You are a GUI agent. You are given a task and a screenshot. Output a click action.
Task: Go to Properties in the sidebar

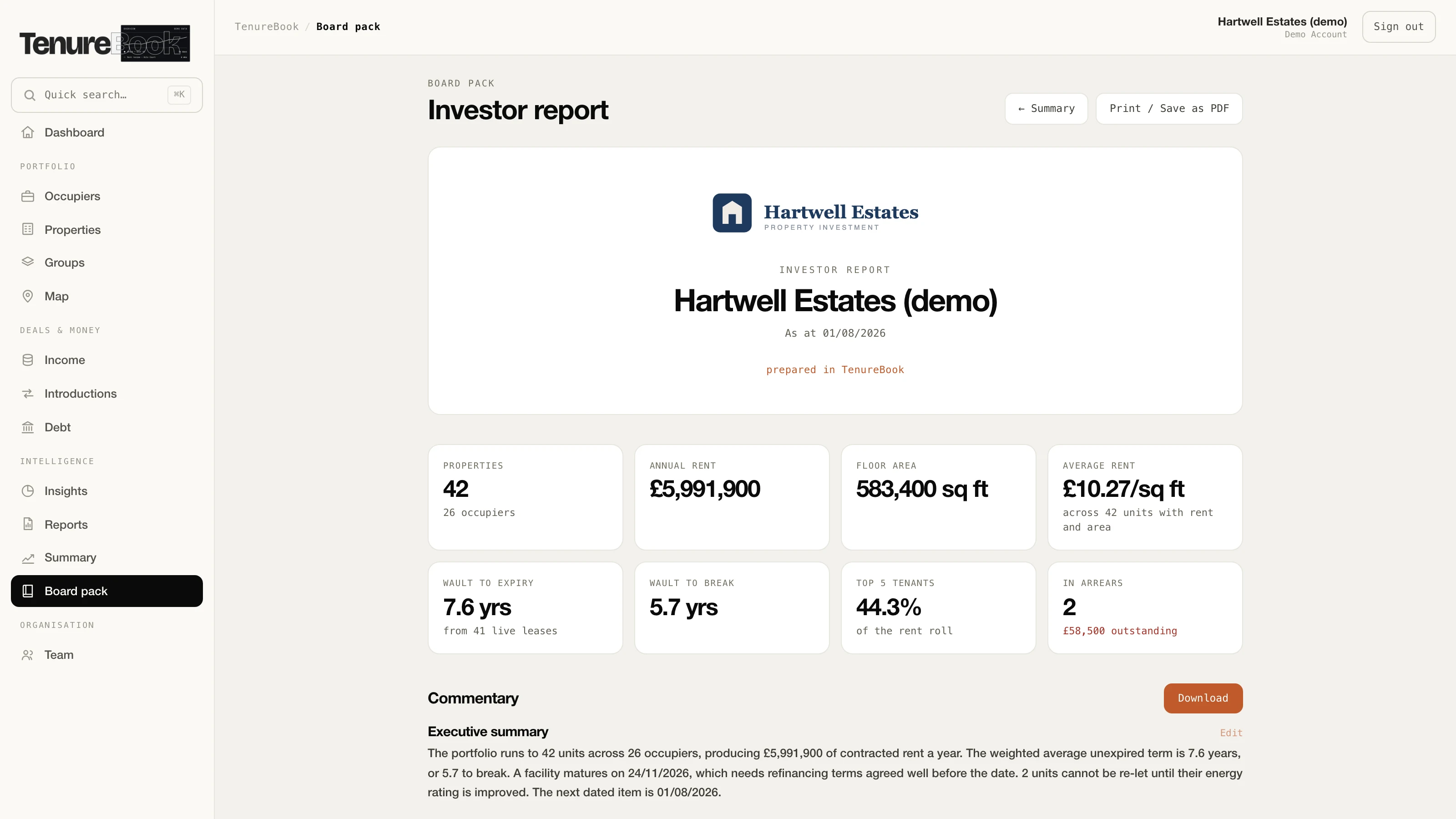click(107, 229)
